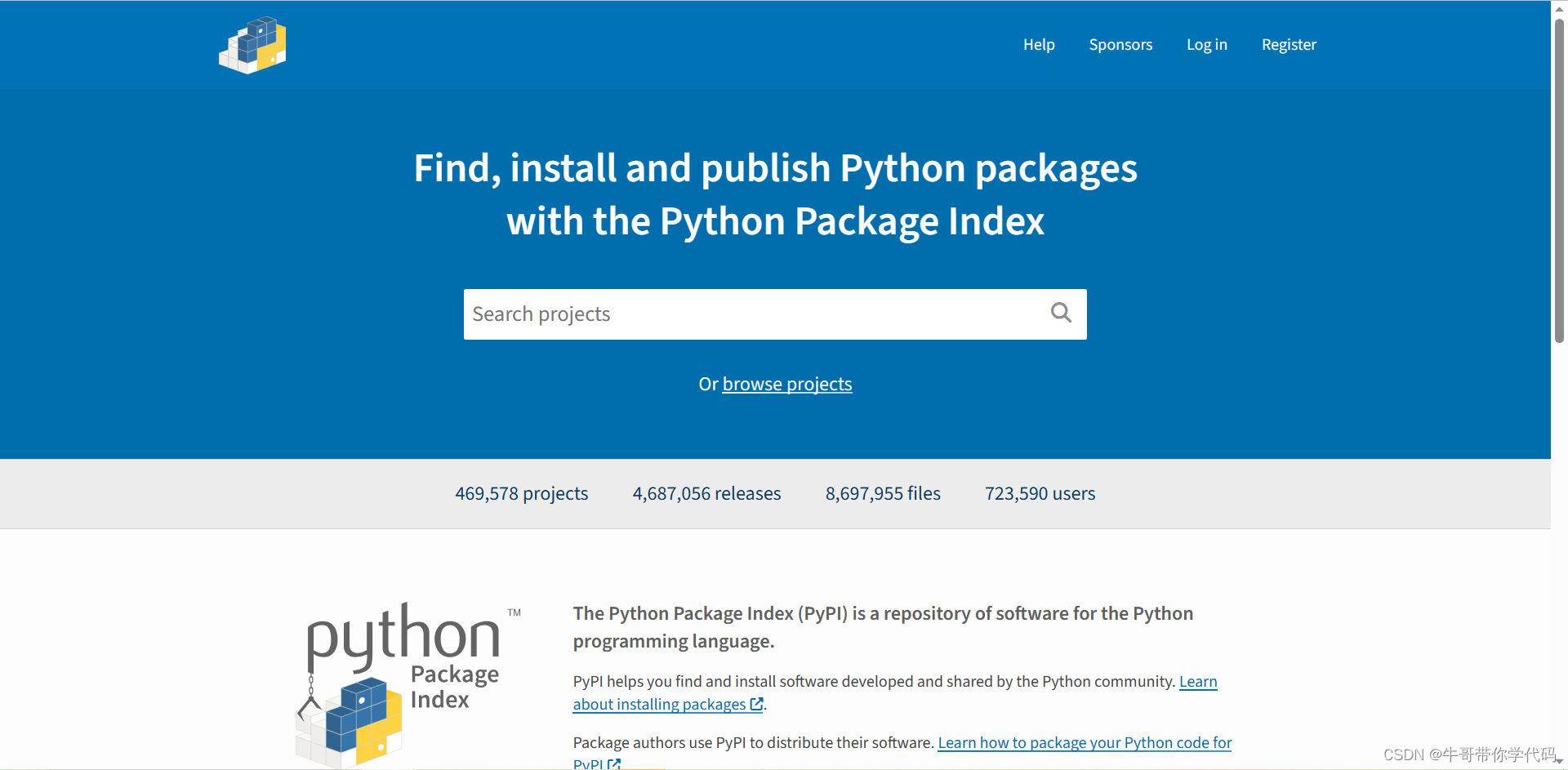Click the Register link
This screenshot has height=770, width=1568.
point(1289,45)
